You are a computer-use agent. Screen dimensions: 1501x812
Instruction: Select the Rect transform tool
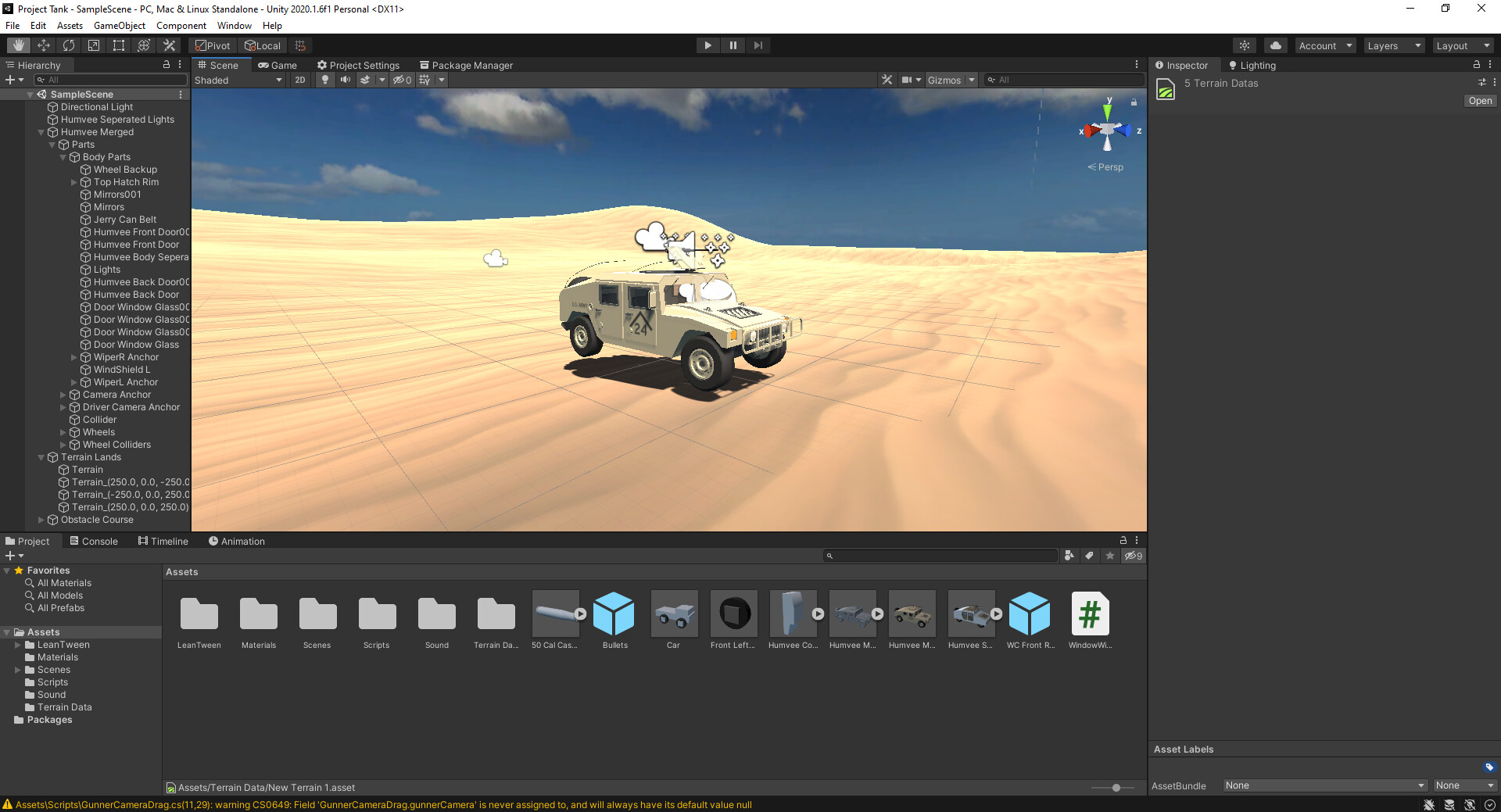coord(118,45)
